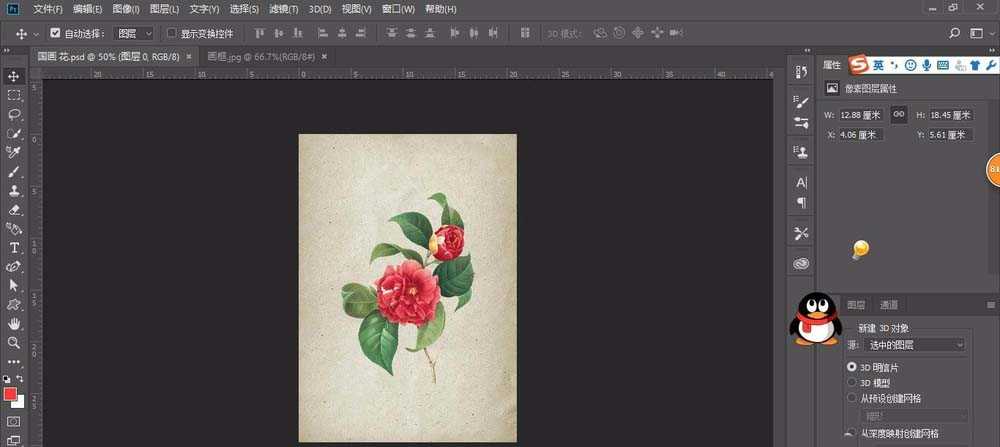This screenshot has width=1000, height=447.
Task: Enable the 显示变换控件 checkbox
Action: click(x=171, y=33)
